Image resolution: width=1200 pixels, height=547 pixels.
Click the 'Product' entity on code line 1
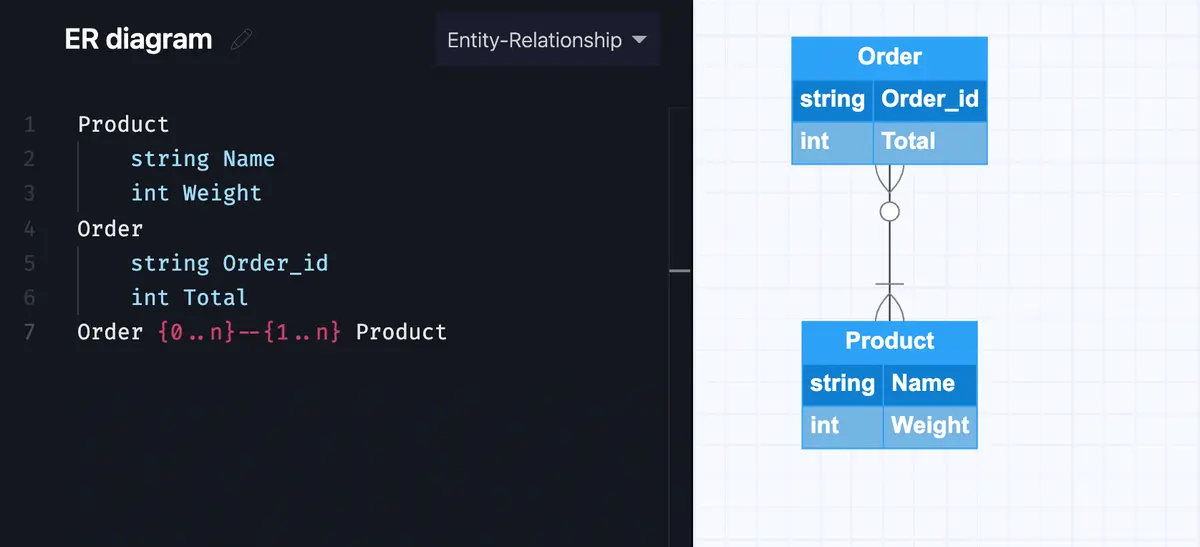pyautogui.click(x=124, y=125)
